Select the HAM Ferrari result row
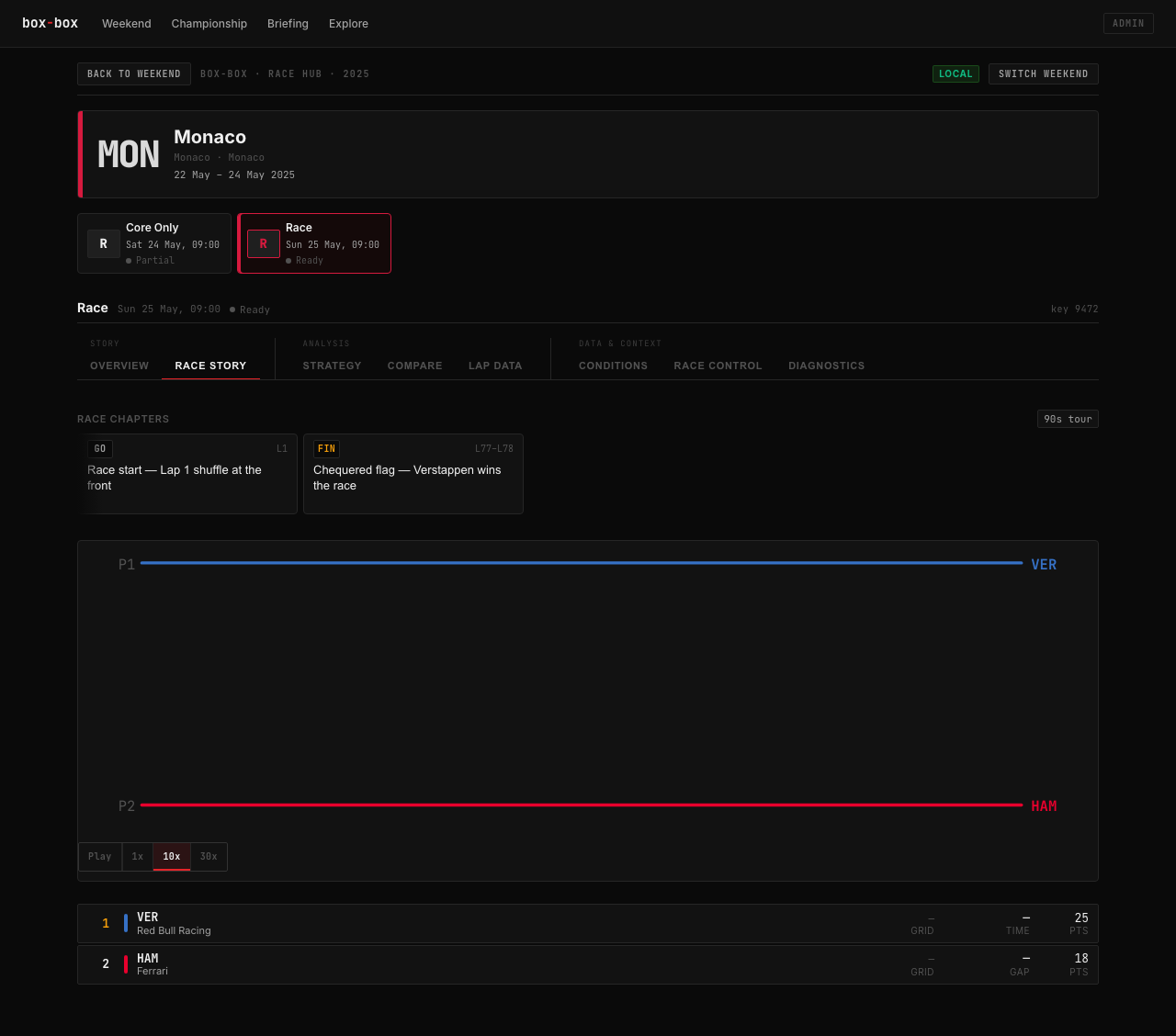This screenshot has height=1036, width=1176. [588, 965]
